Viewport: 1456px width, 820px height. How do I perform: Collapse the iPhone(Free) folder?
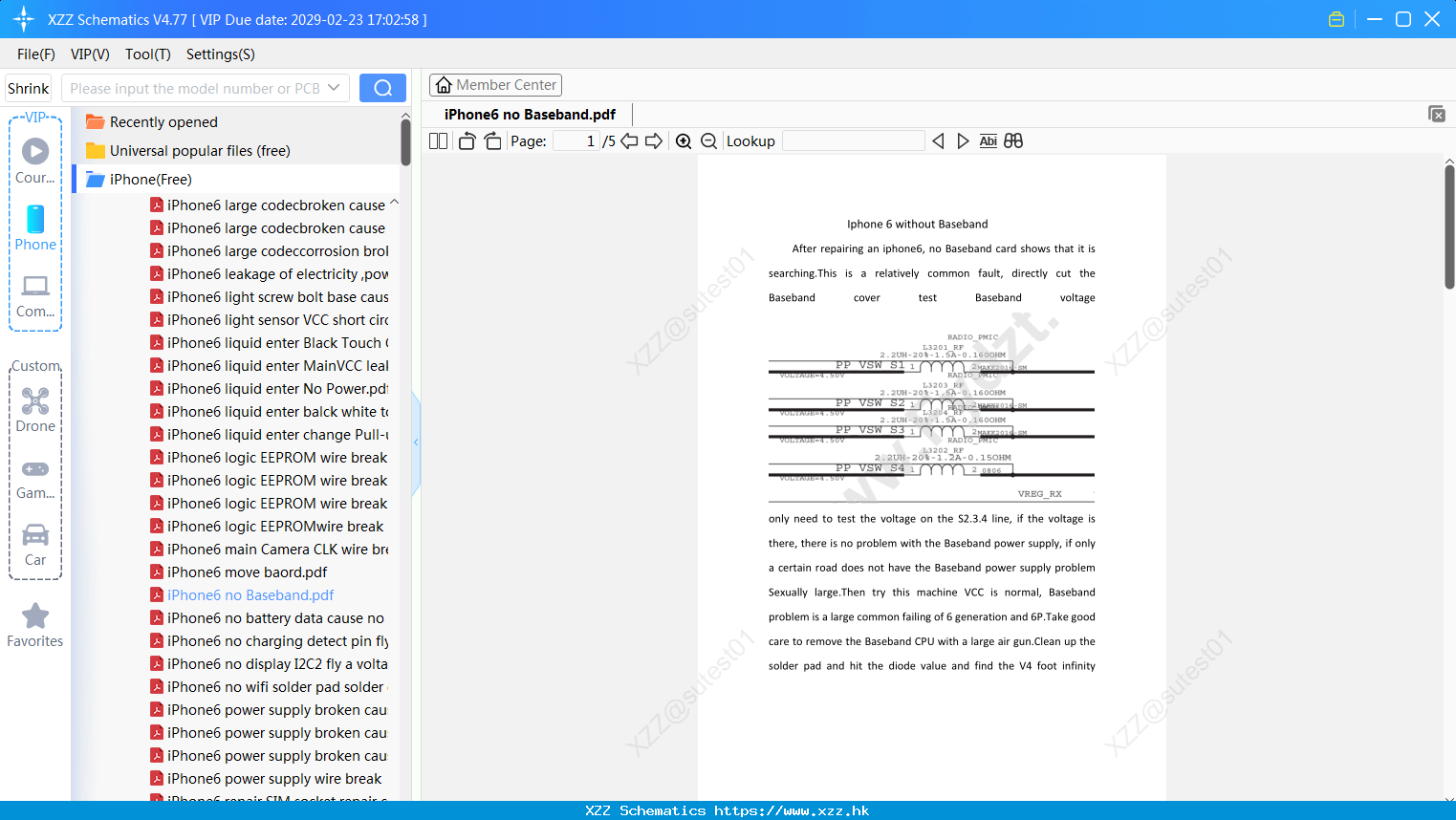139,180
